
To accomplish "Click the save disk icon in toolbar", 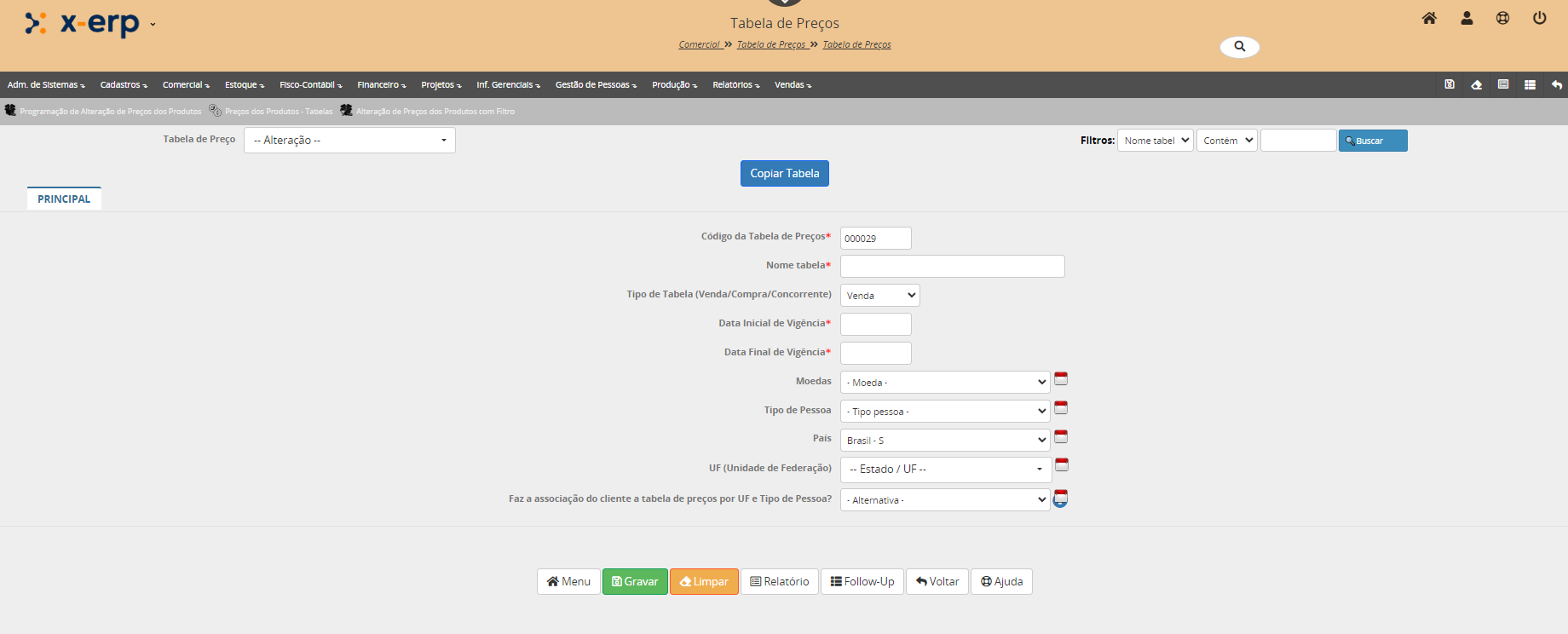I will pyautogui.click(x=1450, y=84).
